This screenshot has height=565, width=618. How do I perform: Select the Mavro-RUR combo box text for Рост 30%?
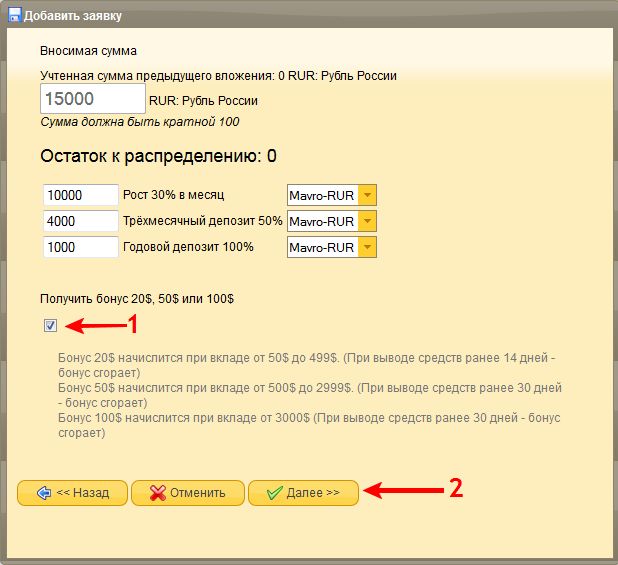[x=322, y=195]
